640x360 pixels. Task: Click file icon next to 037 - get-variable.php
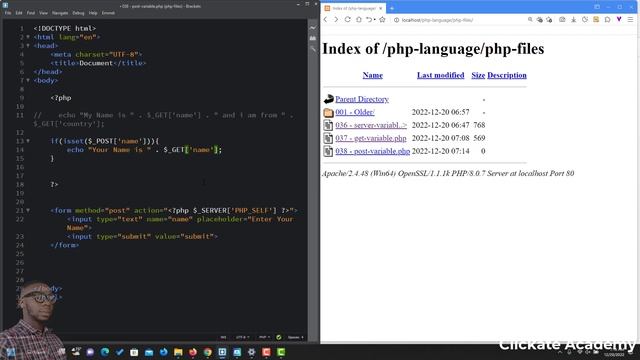[x=328, y=138]
